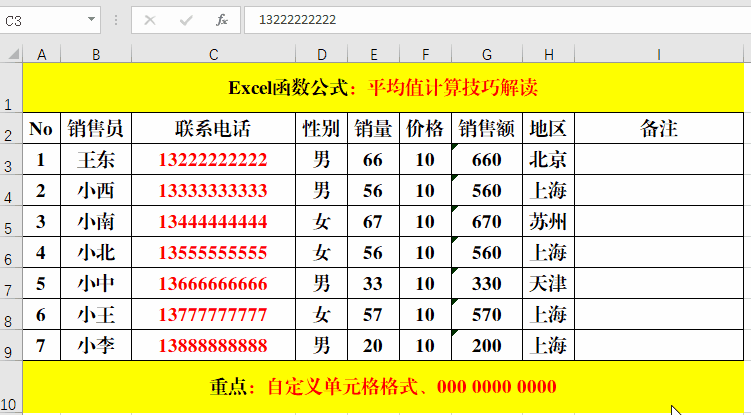Click the 销售员 header cell
This screenshot has width=751, height=415.
point(96,128)
